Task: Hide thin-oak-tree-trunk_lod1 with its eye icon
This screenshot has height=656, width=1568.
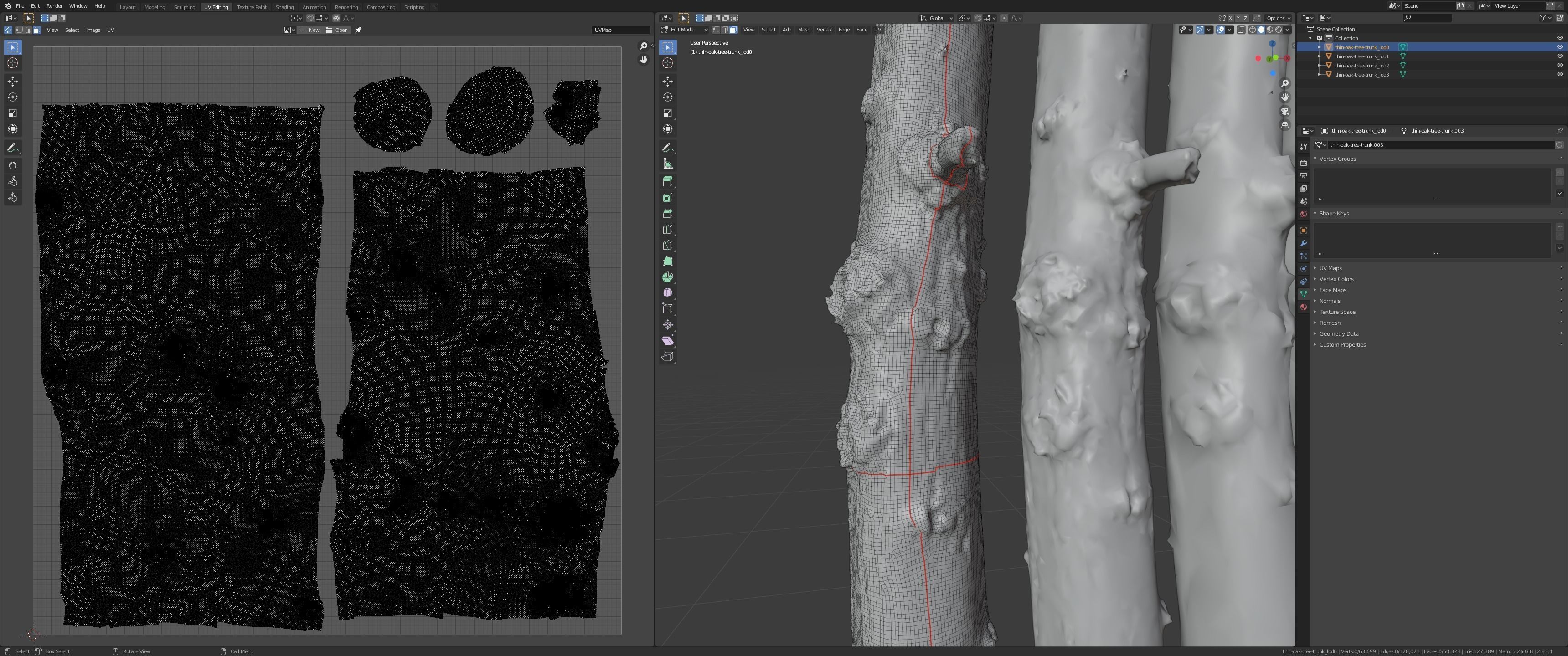Action: (1559, 56)
